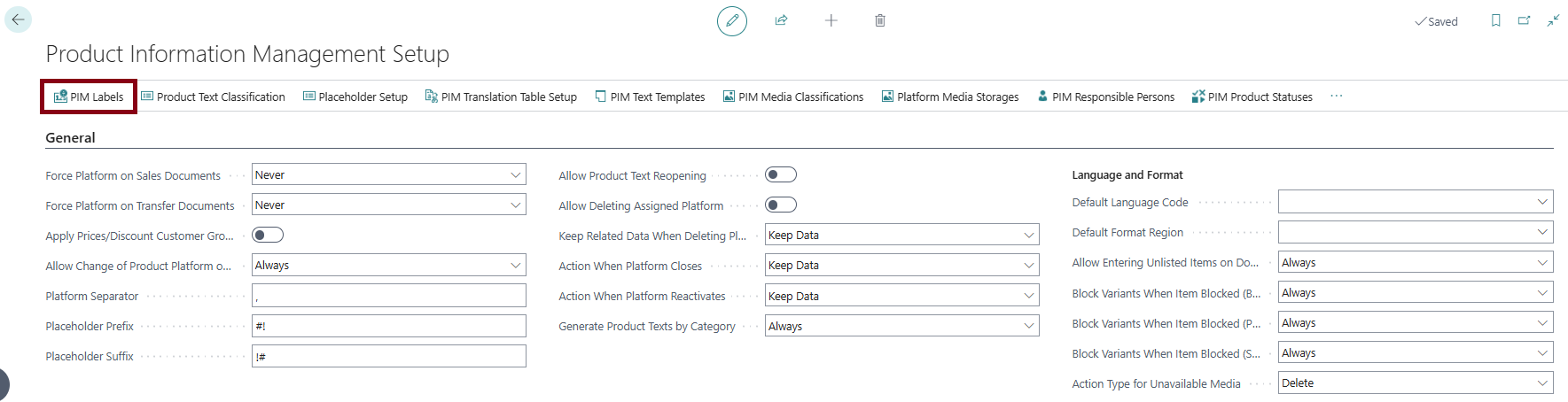
Task: Click the Placeholder Prefix label
Action: tap(90, 326)
